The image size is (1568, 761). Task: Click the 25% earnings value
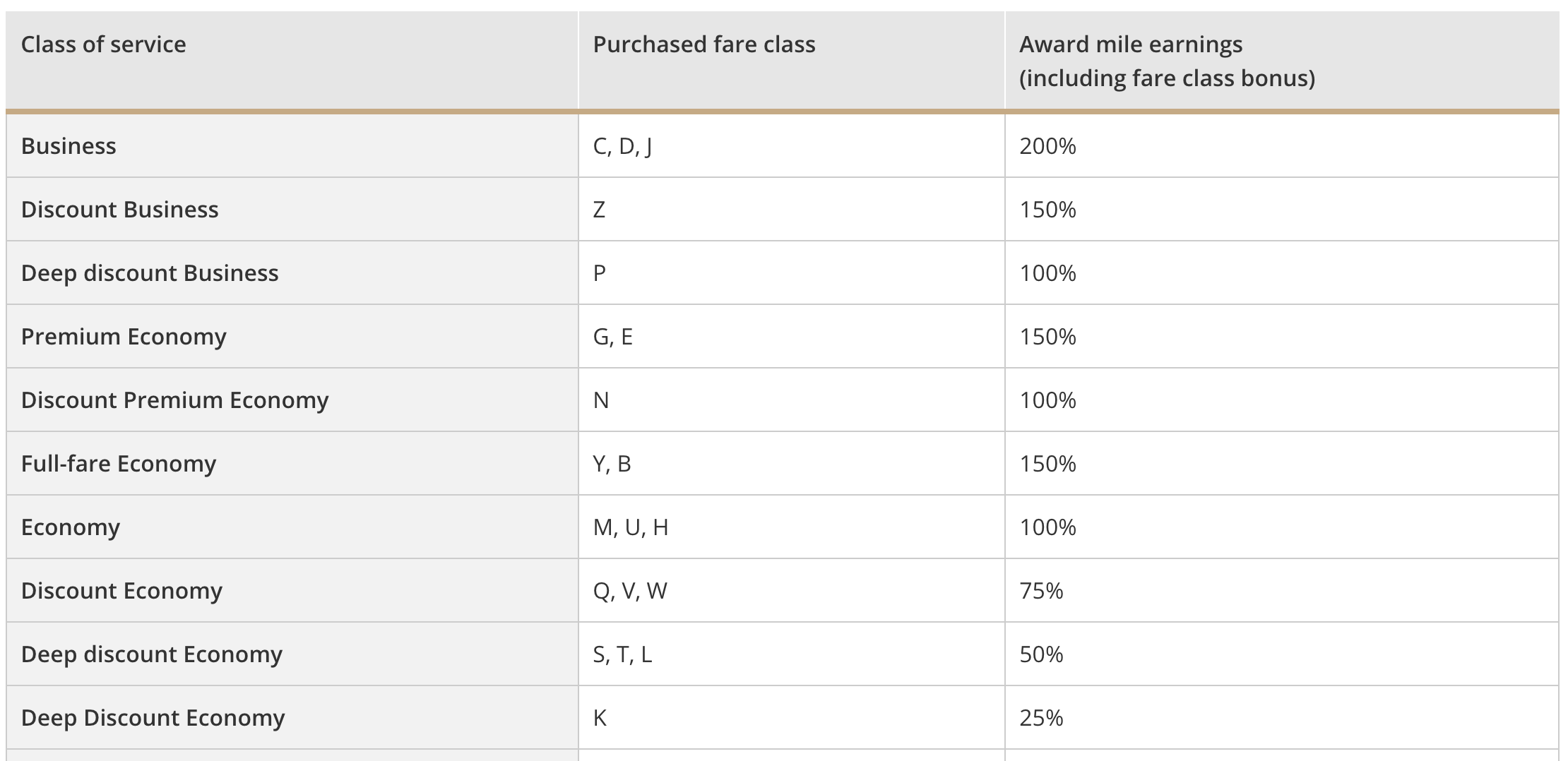pos(1041,718)
